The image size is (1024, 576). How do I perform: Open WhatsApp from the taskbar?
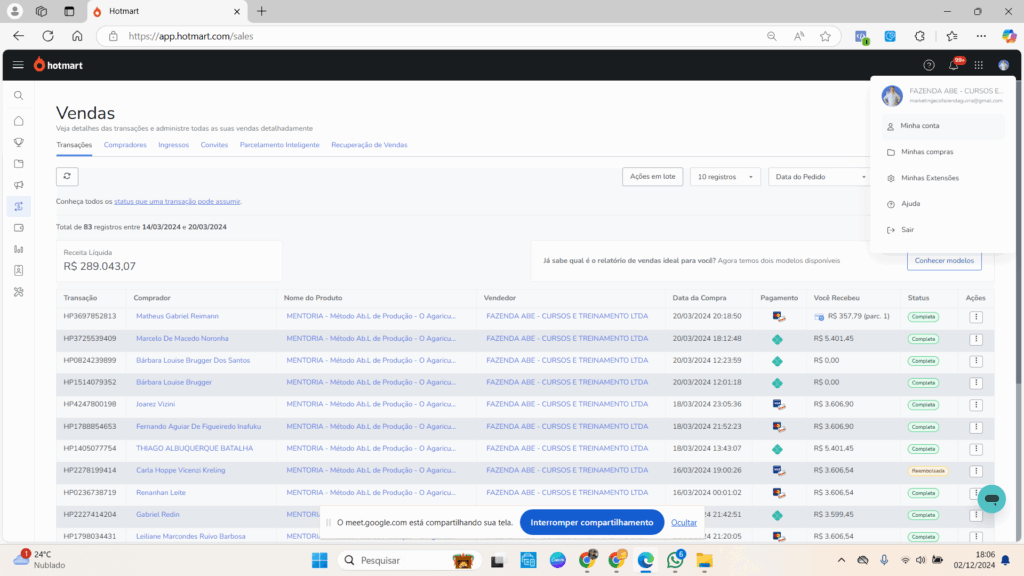675,560
